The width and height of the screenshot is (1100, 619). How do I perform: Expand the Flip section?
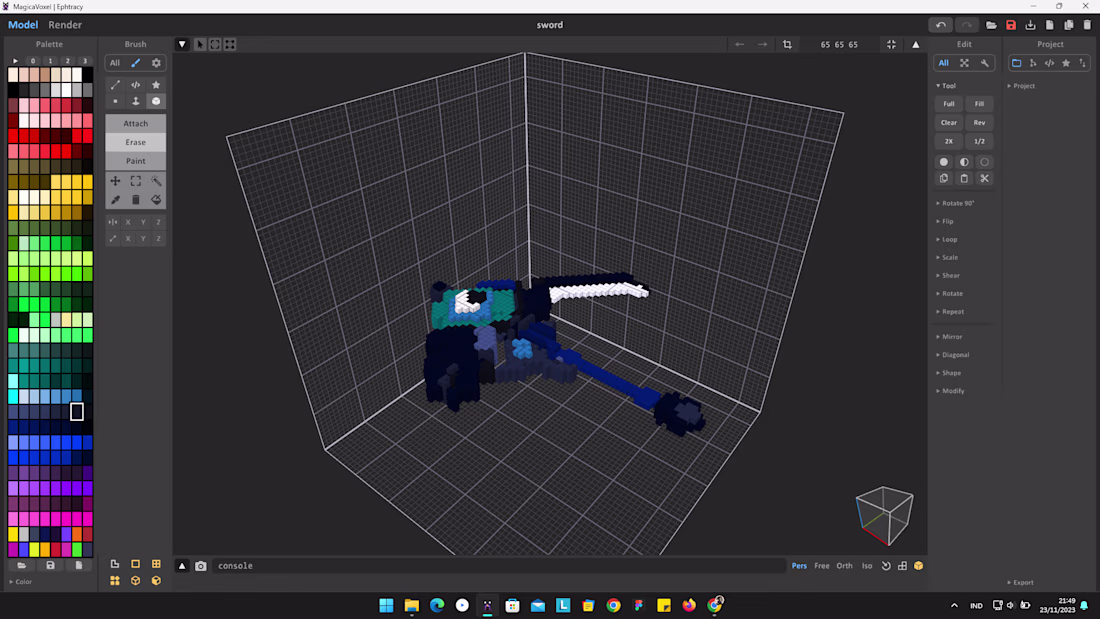[945, 222]
